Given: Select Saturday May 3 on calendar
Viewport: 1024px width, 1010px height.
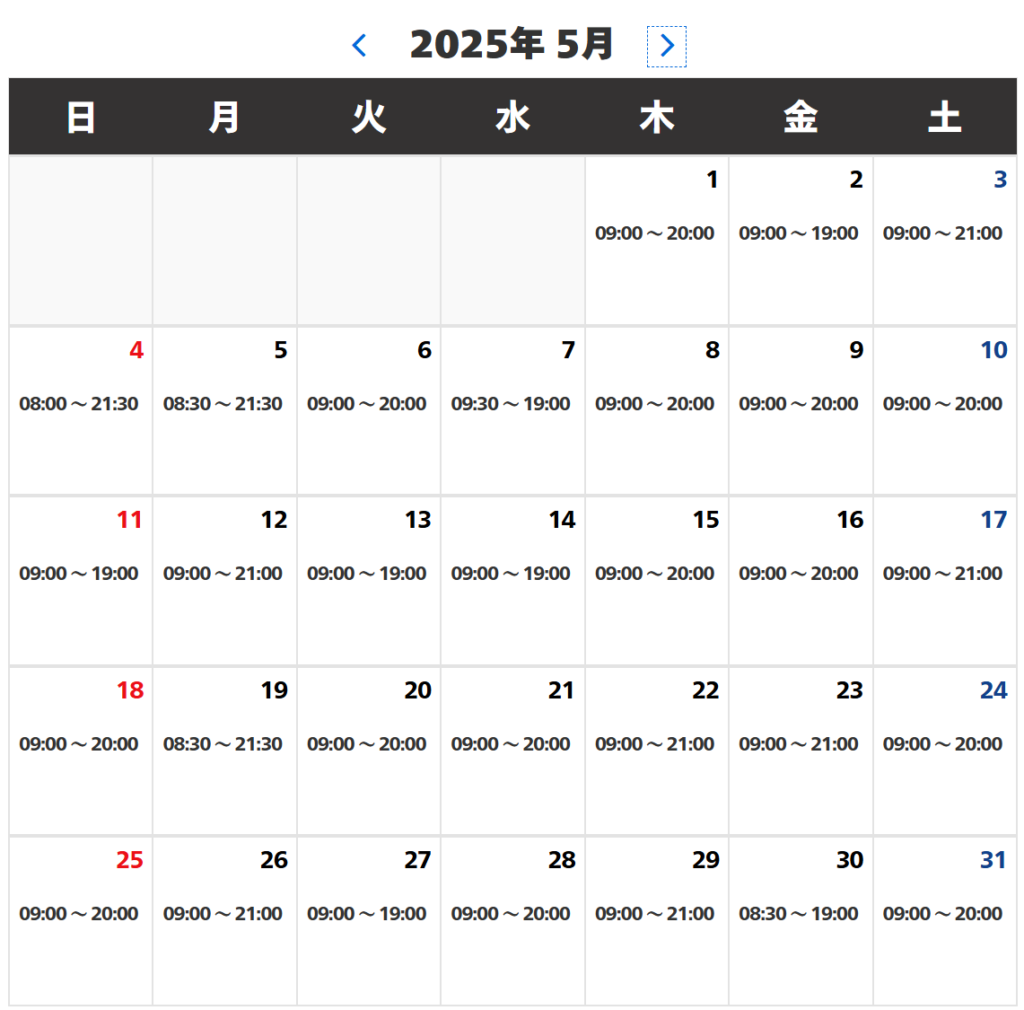Looking at the screenshot, I should pos(944,240).
